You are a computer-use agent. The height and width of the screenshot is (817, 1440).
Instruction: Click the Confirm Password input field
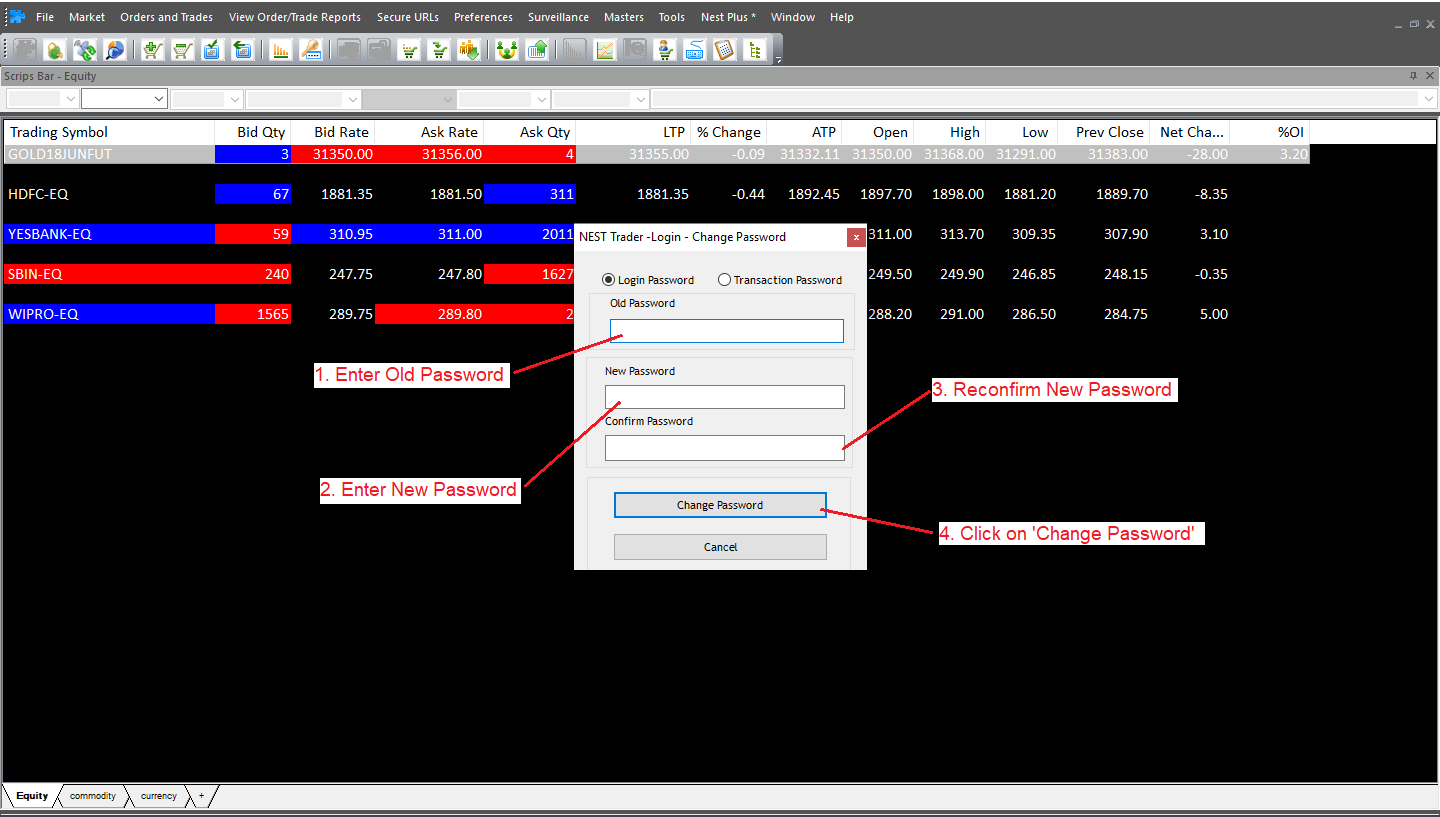(x=724, y=448)
